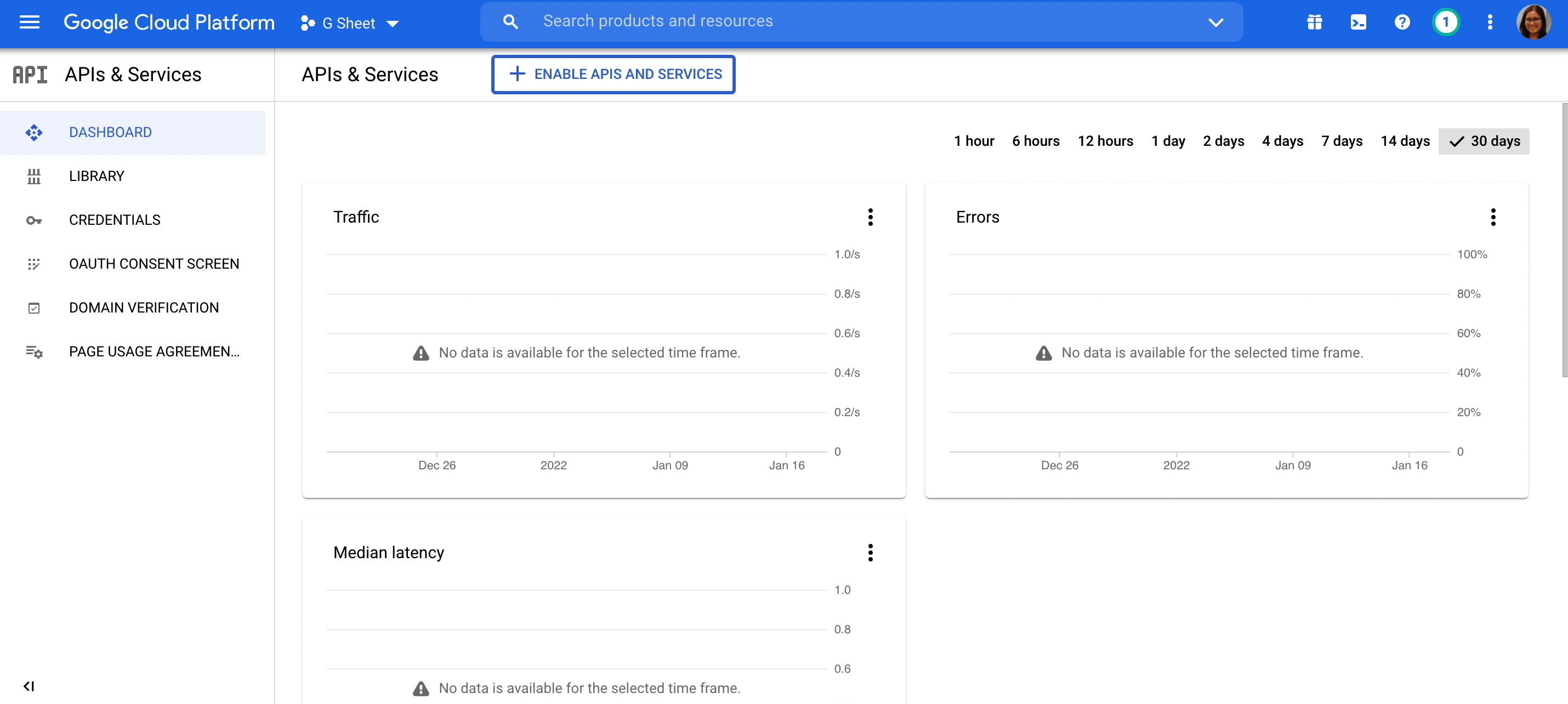This screenshot has height=704, width=1568.
Task: Click Jan 16 label on Errors chart
Action: click(x=1409, y=465)
